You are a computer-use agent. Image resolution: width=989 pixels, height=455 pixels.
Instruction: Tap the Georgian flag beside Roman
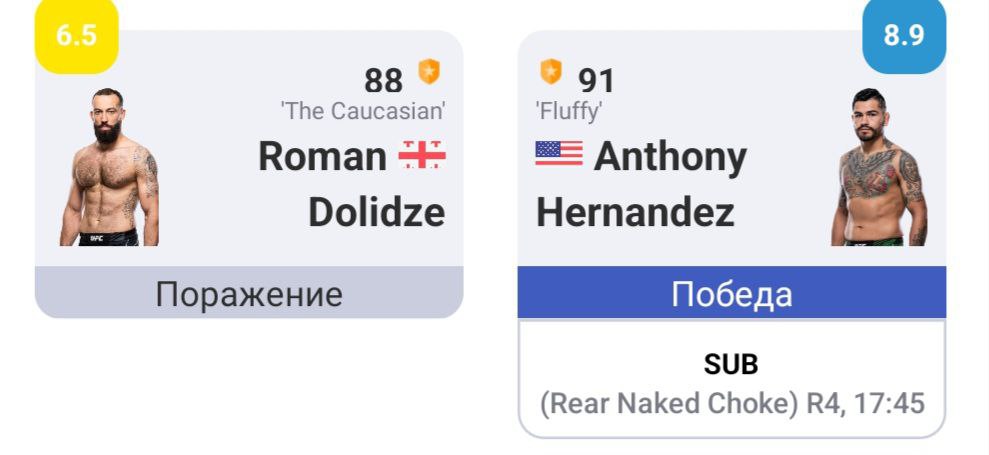[422, 155]
